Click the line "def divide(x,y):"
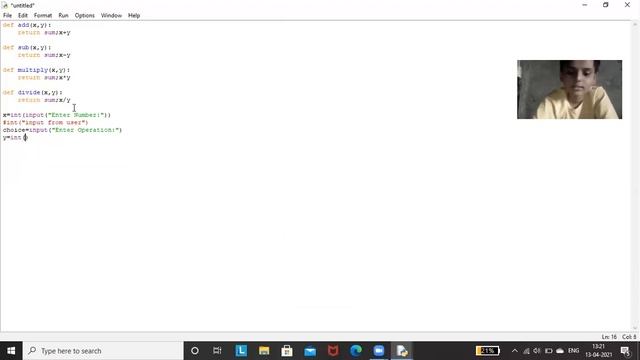640x360 pixels. 32,92
